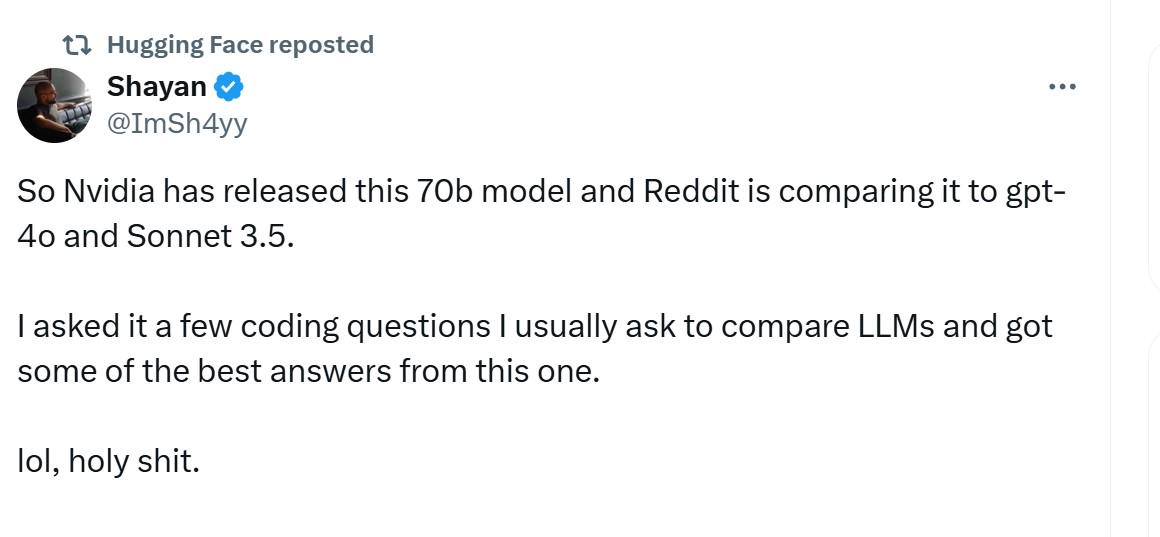Viewport: 1160px width, 537px height.
Task: Open the "Hugging Face reposted" link
Action: click(x=240, y=45)
